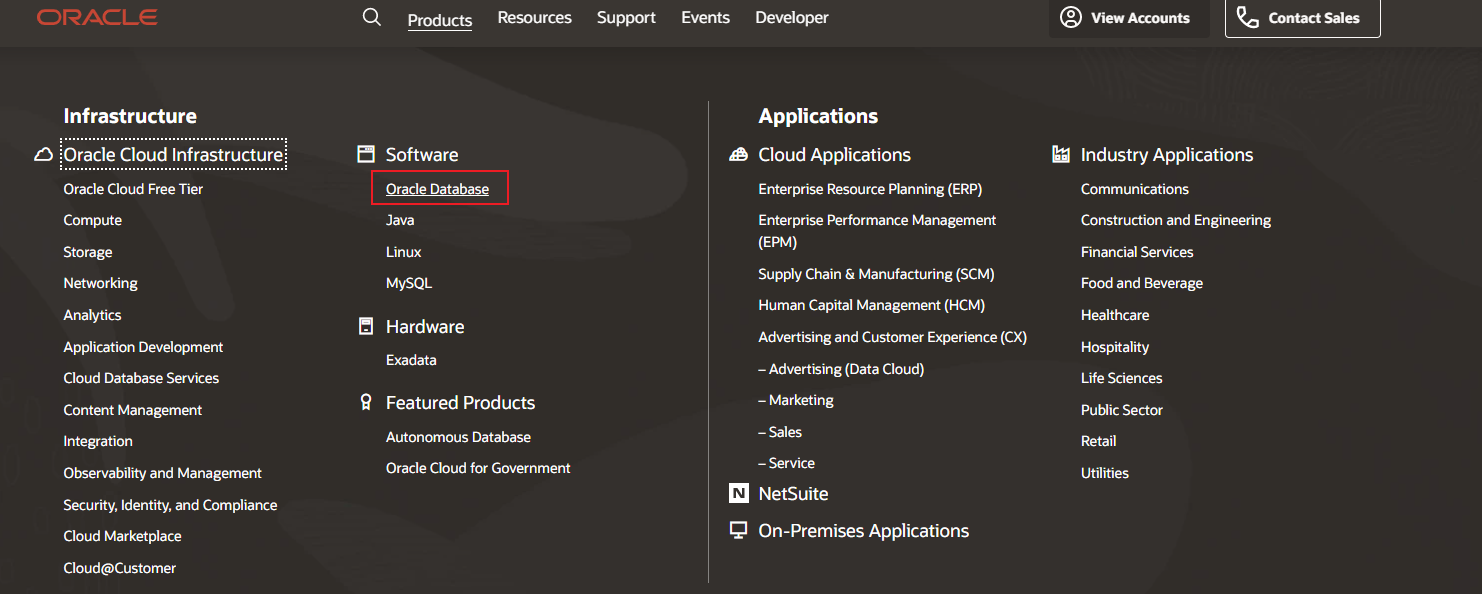Click the phone icon in Contact Sales
This screenshot has height=594, width=1482.
pos(1248,18)
